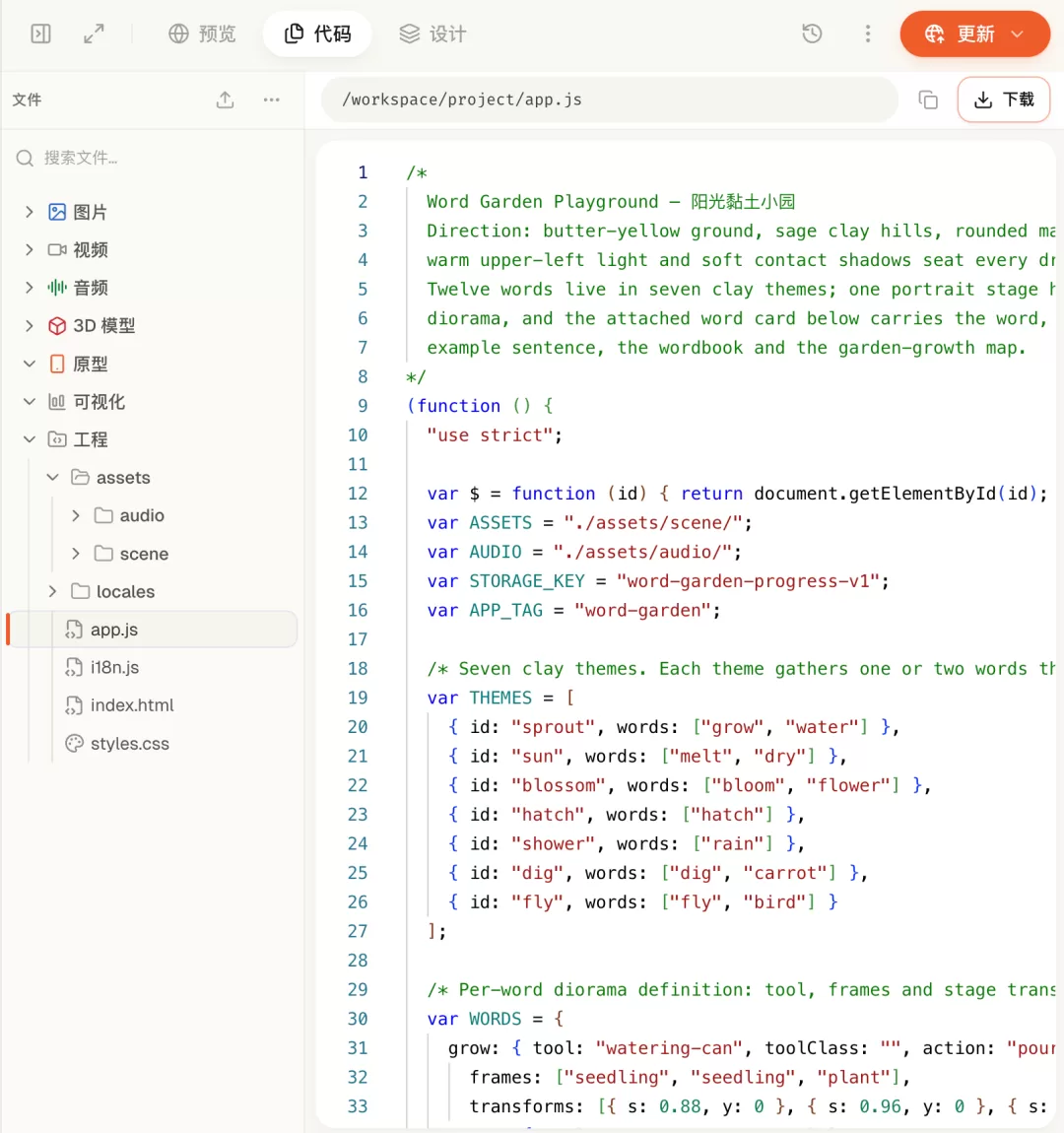Click the upload file icon
This screenshot has width=1064, height=1133.
(x=226, y=100)
